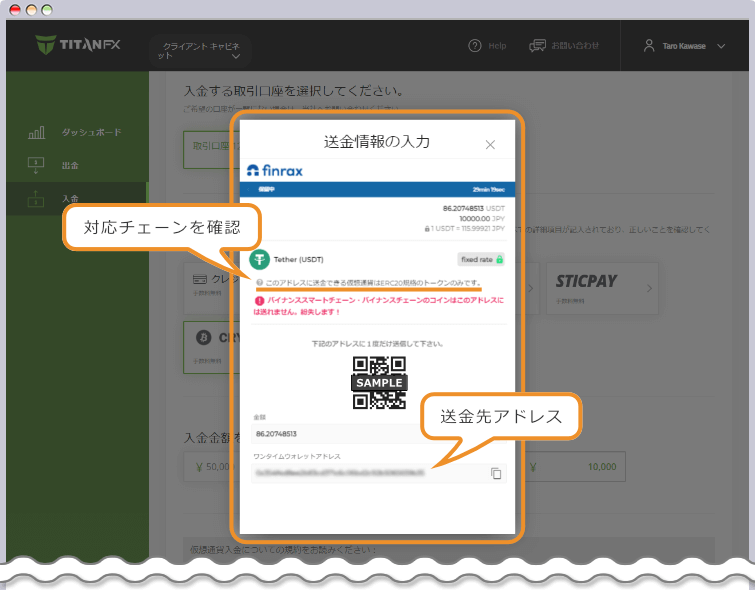Click the Help question mark icon
The image size is (755, 590).
475,46
